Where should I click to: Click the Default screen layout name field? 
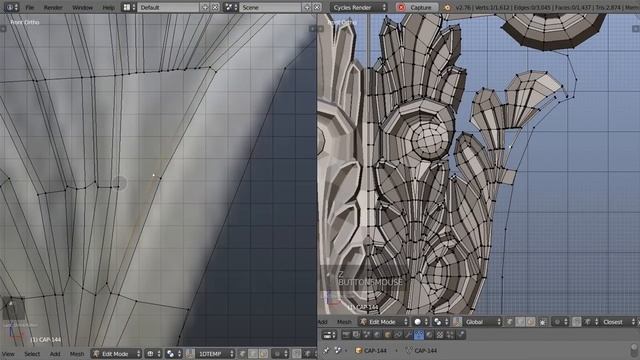[x=168, y=7]
